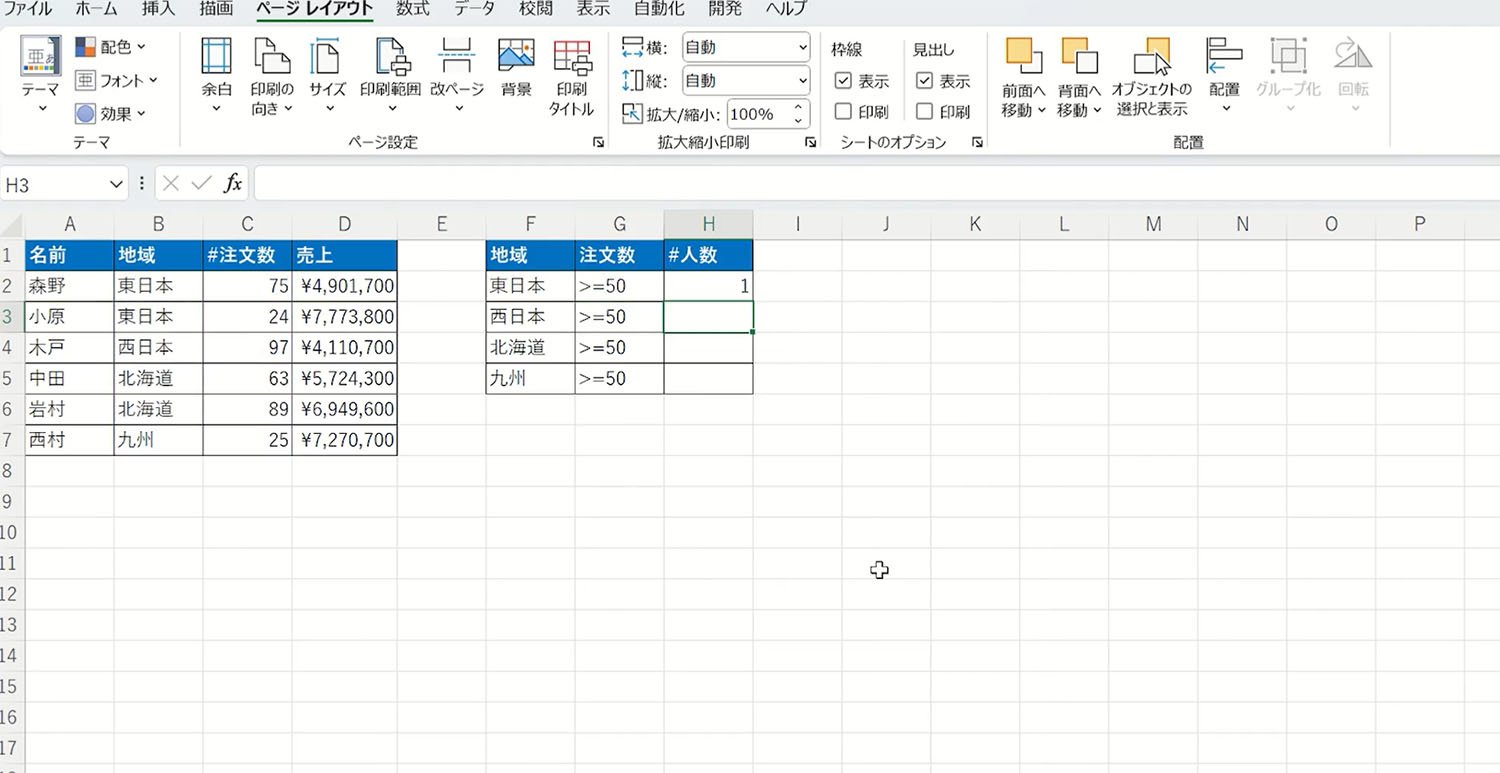Expand the Name Box dropdown arrow

pos(117,184)
